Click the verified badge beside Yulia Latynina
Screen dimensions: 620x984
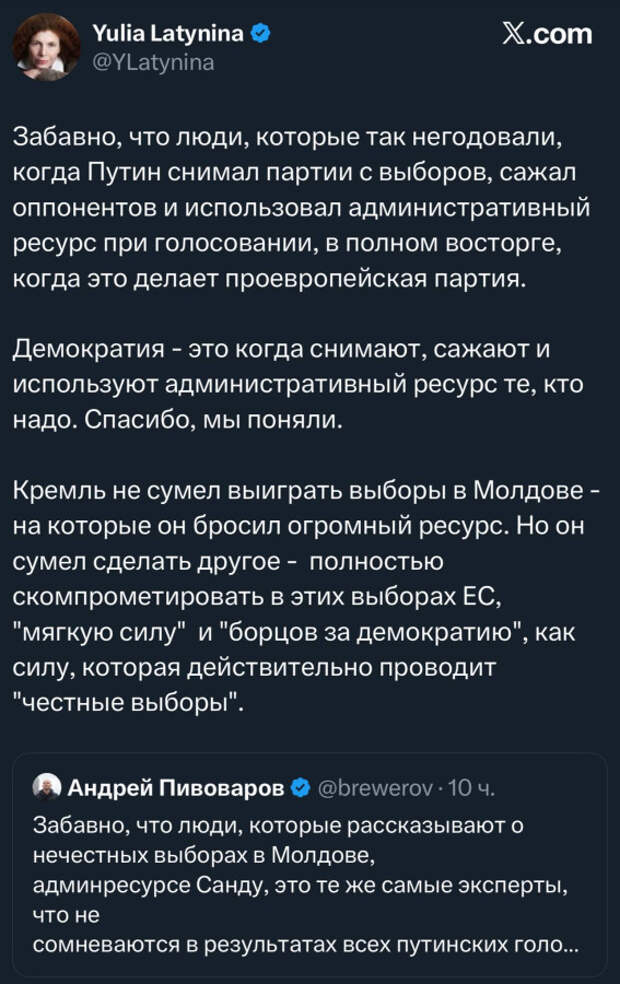pyautogui.click(x=260, y=35)
